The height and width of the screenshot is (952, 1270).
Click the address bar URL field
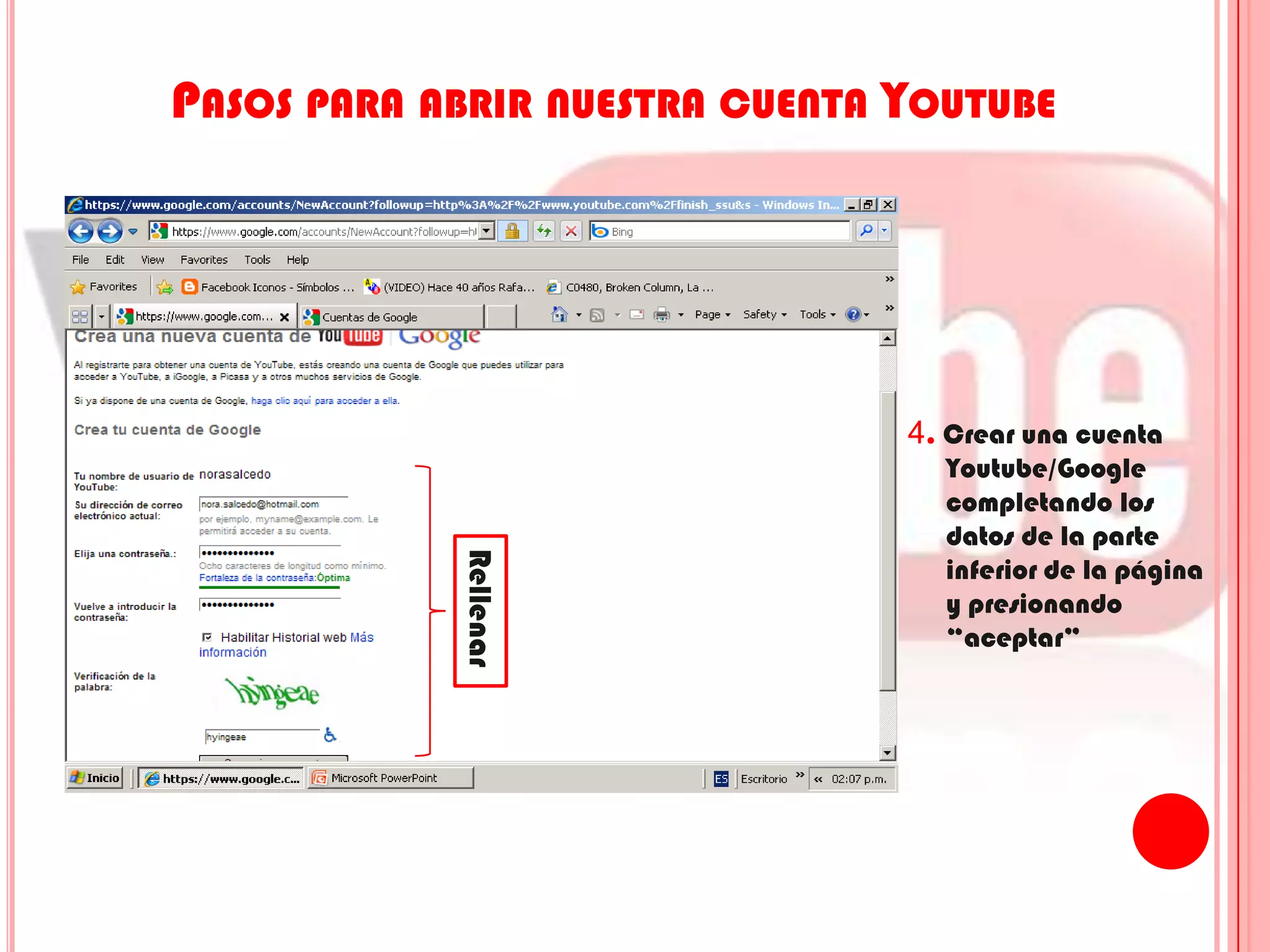pyautogui.click(x=322, y=232)
